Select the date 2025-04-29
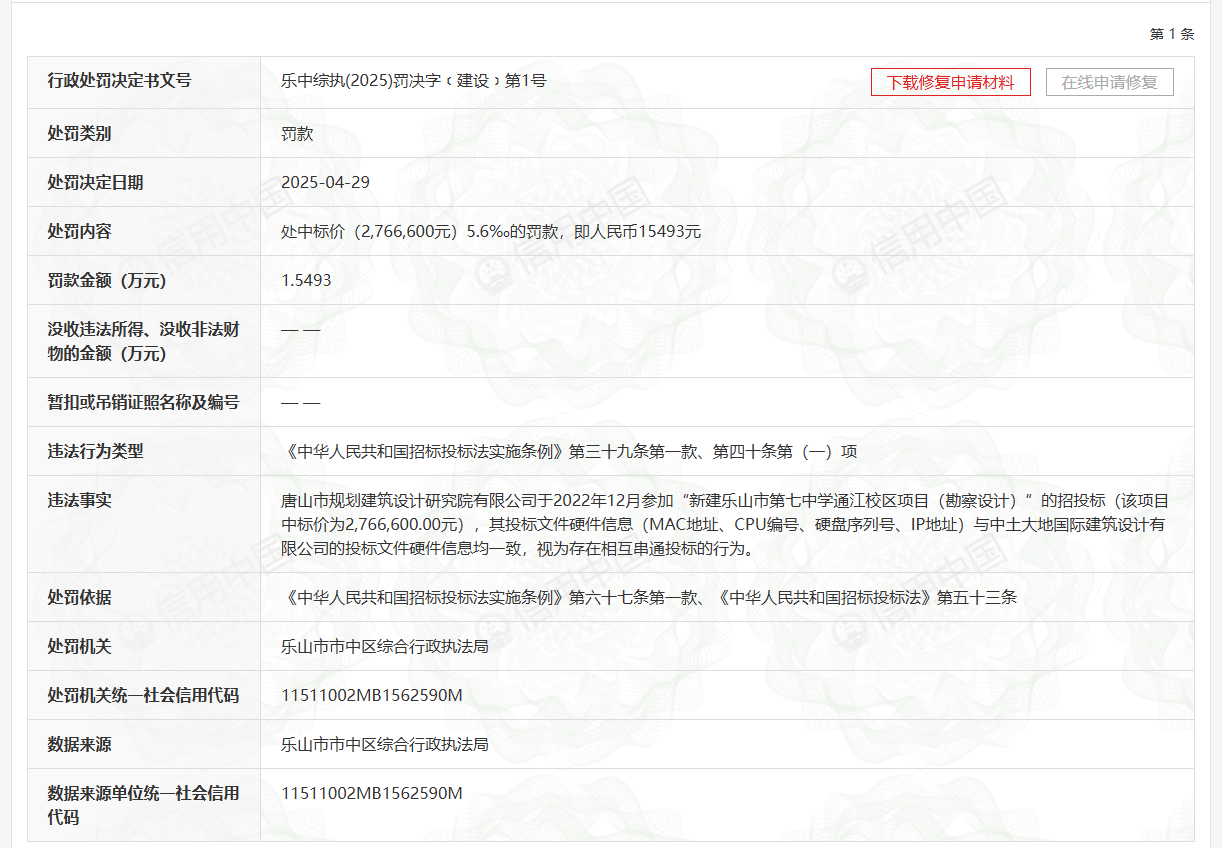Image resolution: width=1222 pixels, height=848 pixels. point(326,182)
